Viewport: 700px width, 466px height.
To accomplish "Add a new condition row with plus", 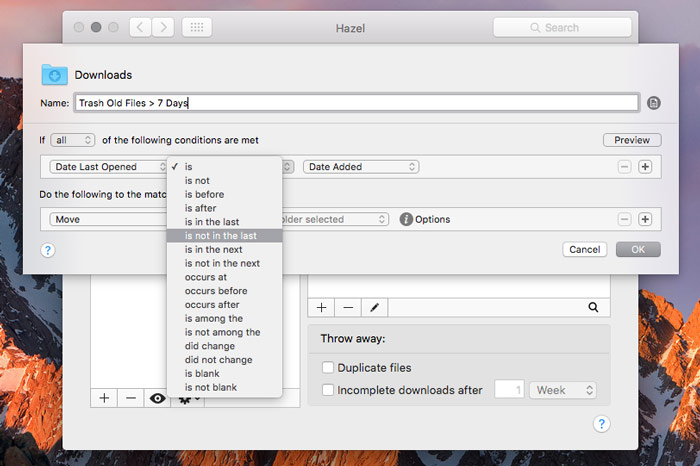I will pos(645,167).
